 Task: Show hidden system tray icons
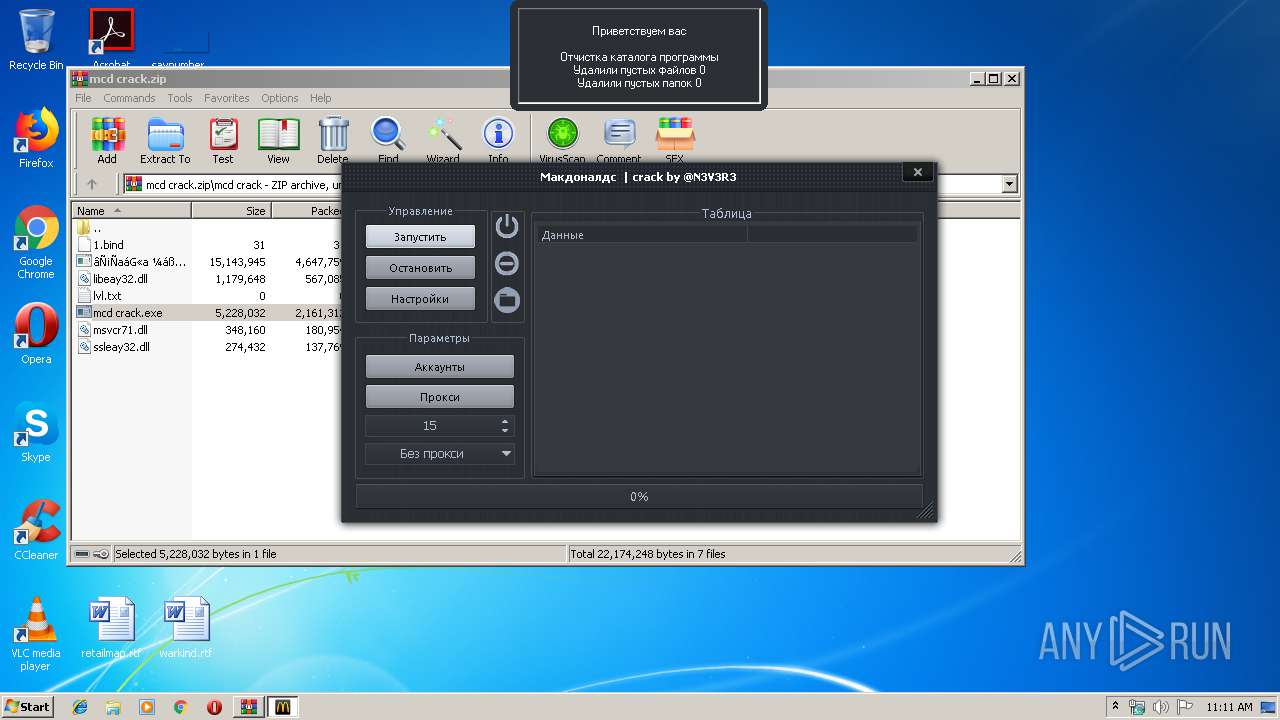(x=1116, y=707)
